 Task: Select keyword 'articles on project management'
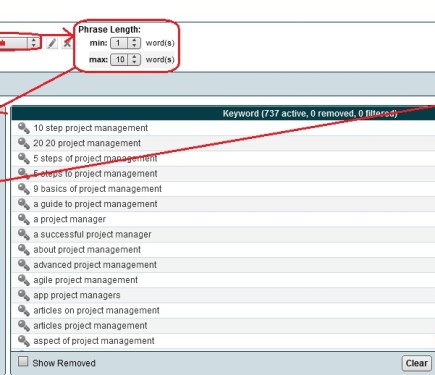point(96,311)
